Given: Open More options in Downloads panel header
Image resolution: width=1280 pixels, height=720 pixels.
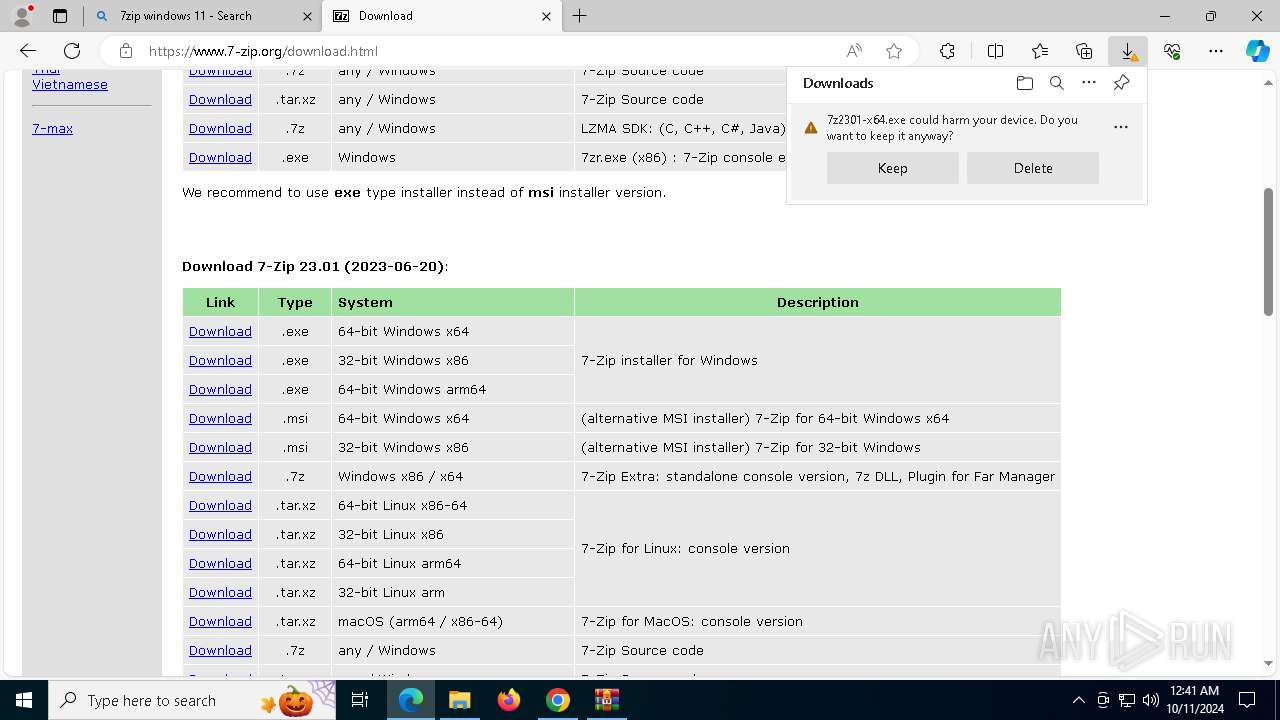Looking at the screenshot, I should [x=1089, y=83].
